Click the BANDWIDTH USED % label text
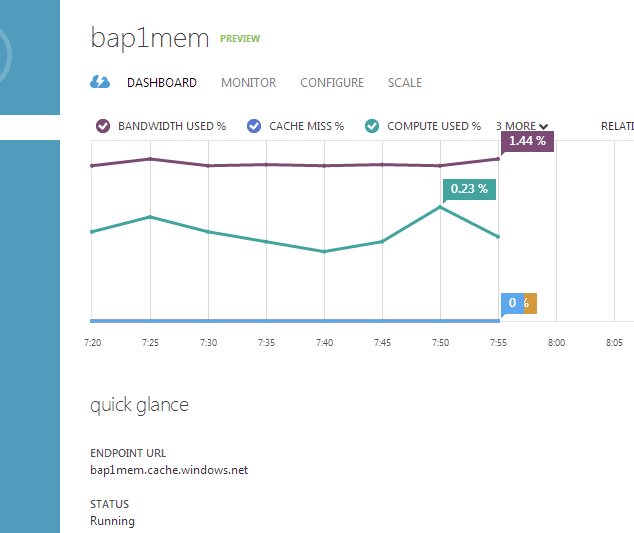 tap(172, 126)
